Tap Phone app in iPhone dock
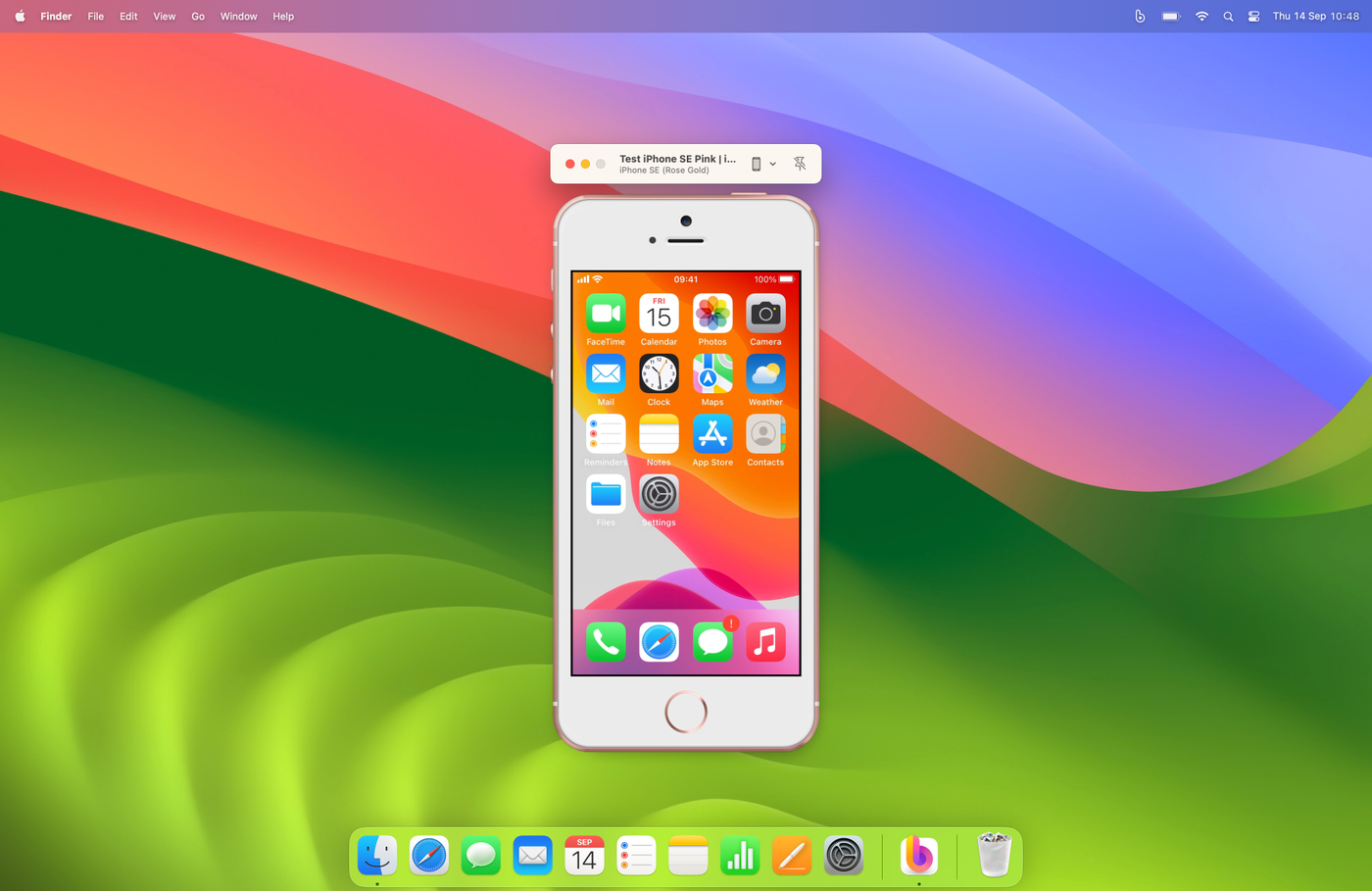The image size is (1372, 891). click(x=606, y=642)
